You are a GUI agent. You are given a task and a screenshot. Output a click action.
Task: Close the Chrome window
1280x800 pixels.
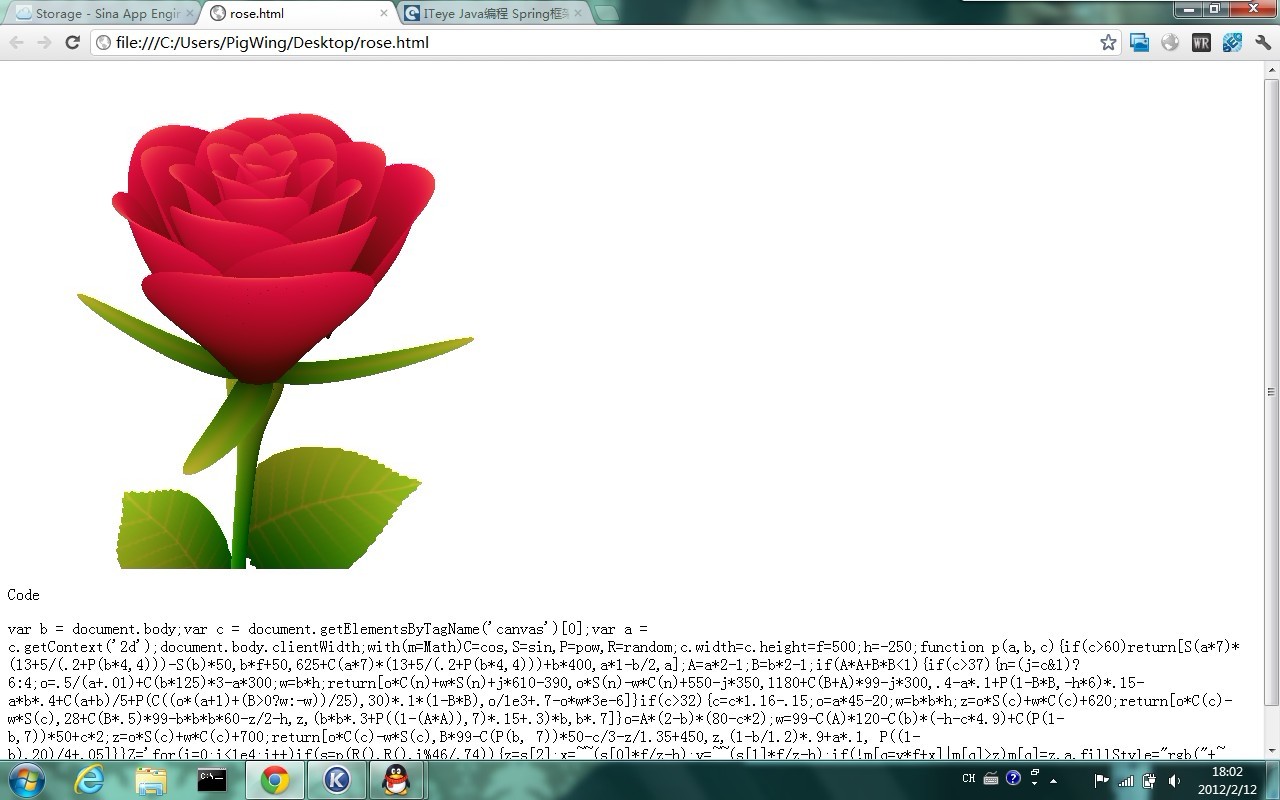click(x=1252, y=9)
